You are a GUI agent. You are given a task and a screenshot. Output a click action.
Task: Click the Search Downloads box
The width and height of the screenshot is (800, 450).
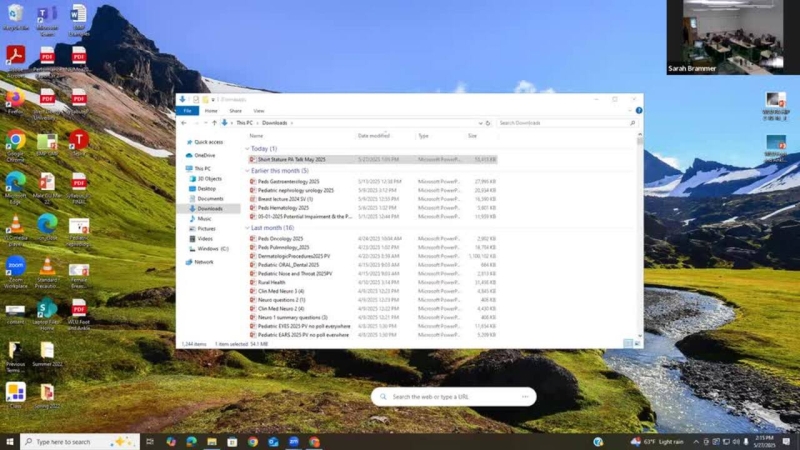point(565,122)
